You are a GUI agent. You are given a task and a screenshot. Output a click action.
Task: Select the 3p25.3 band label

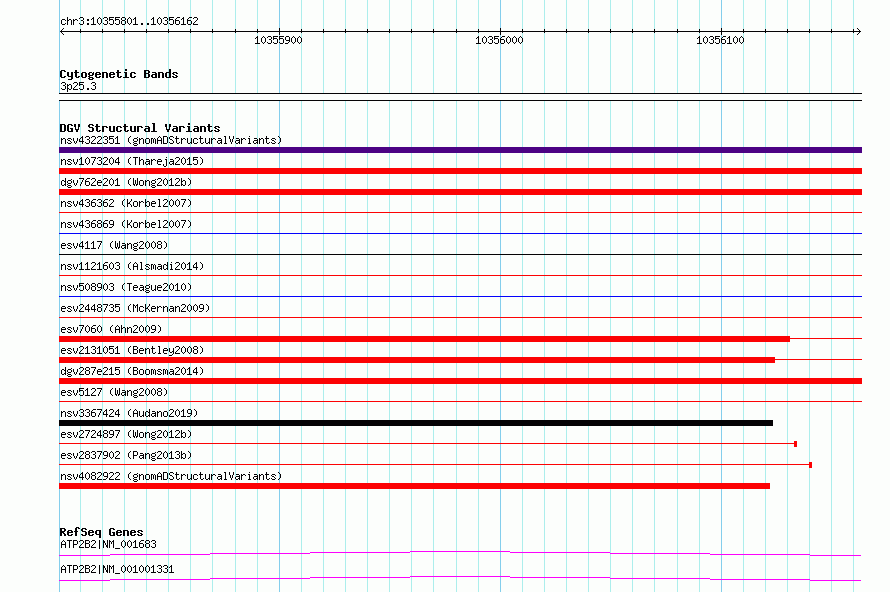pos(78,86)
